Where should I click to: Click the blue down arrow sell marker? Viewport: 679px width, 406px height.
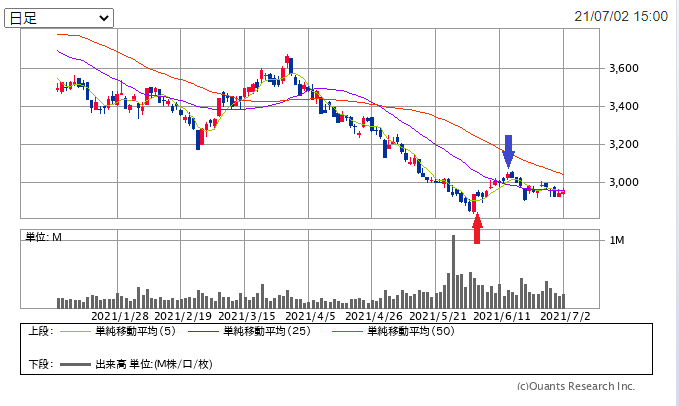point(508,151)
